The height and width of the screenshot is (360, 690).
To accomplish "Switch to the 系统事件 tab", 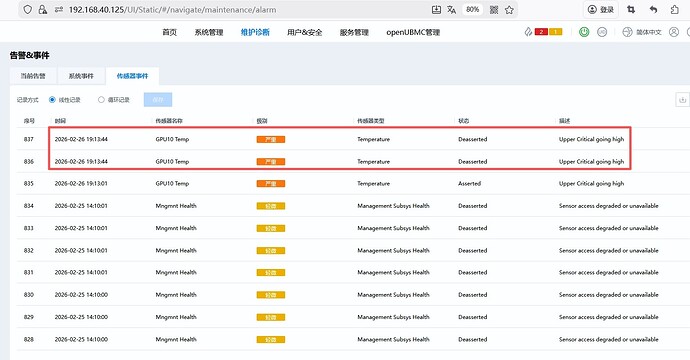I will 81,76.
